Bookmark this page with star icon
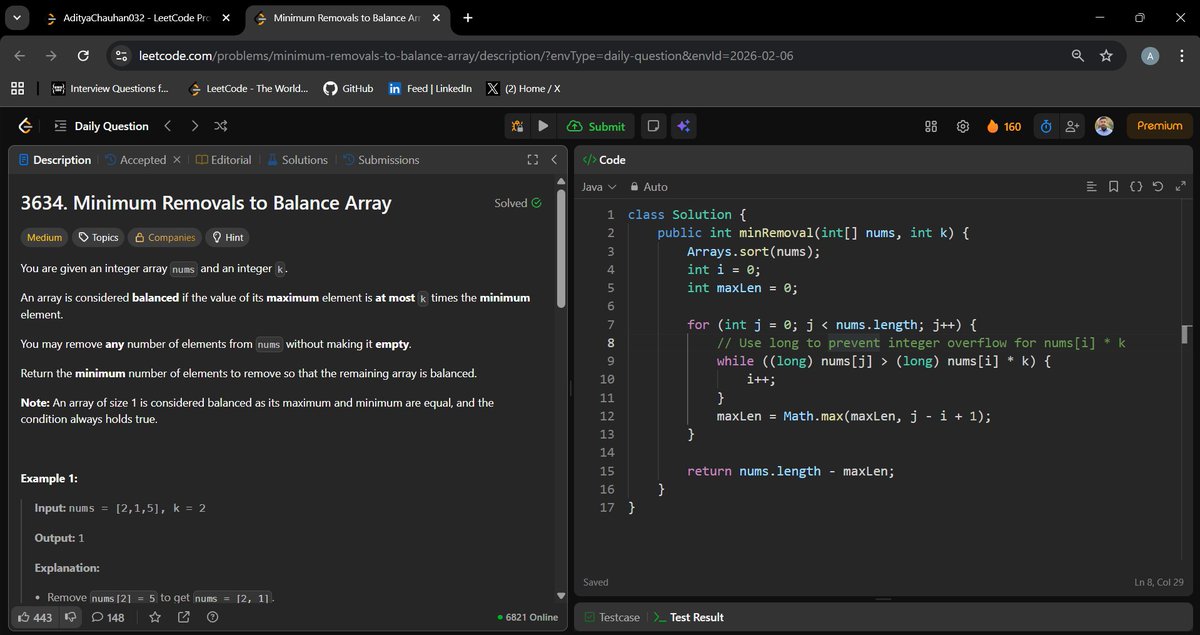Image resolution: width=1200 pixels, height=635 pixels. (1106, 56)
